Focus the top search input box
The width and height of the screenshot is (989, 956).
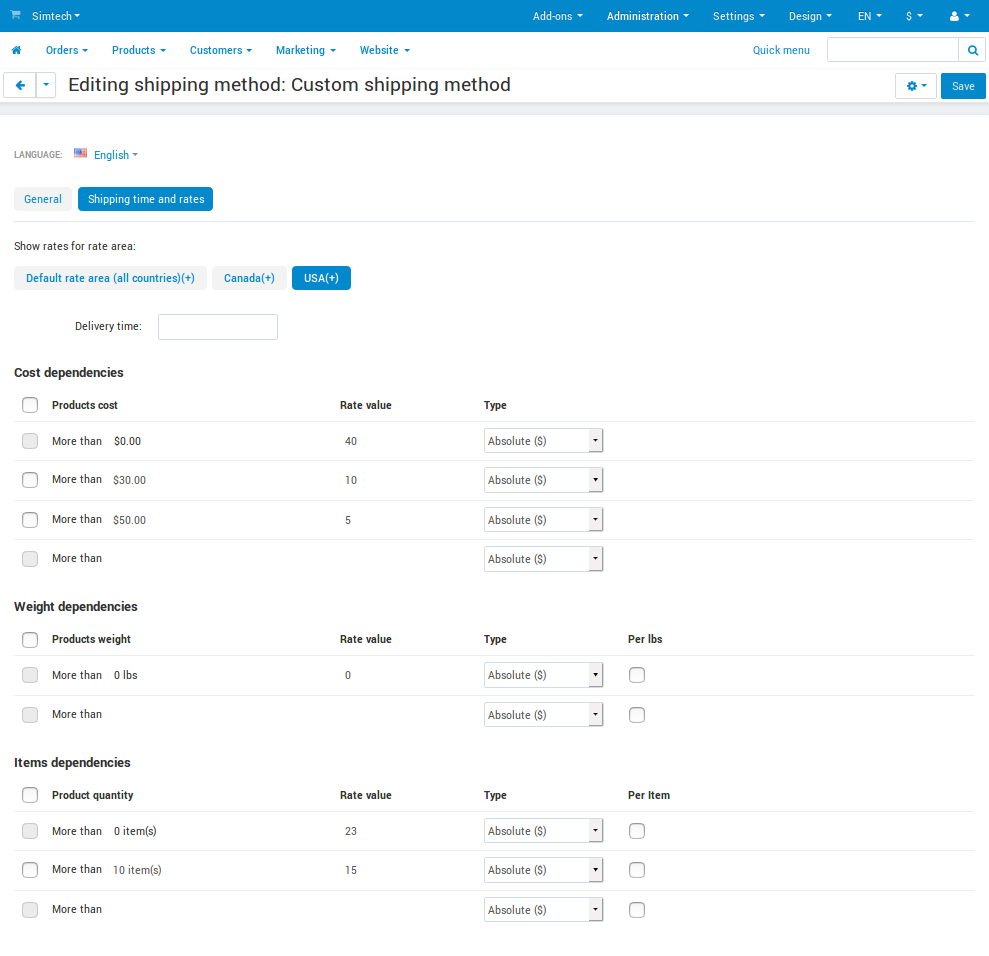(x=892, y=50)
